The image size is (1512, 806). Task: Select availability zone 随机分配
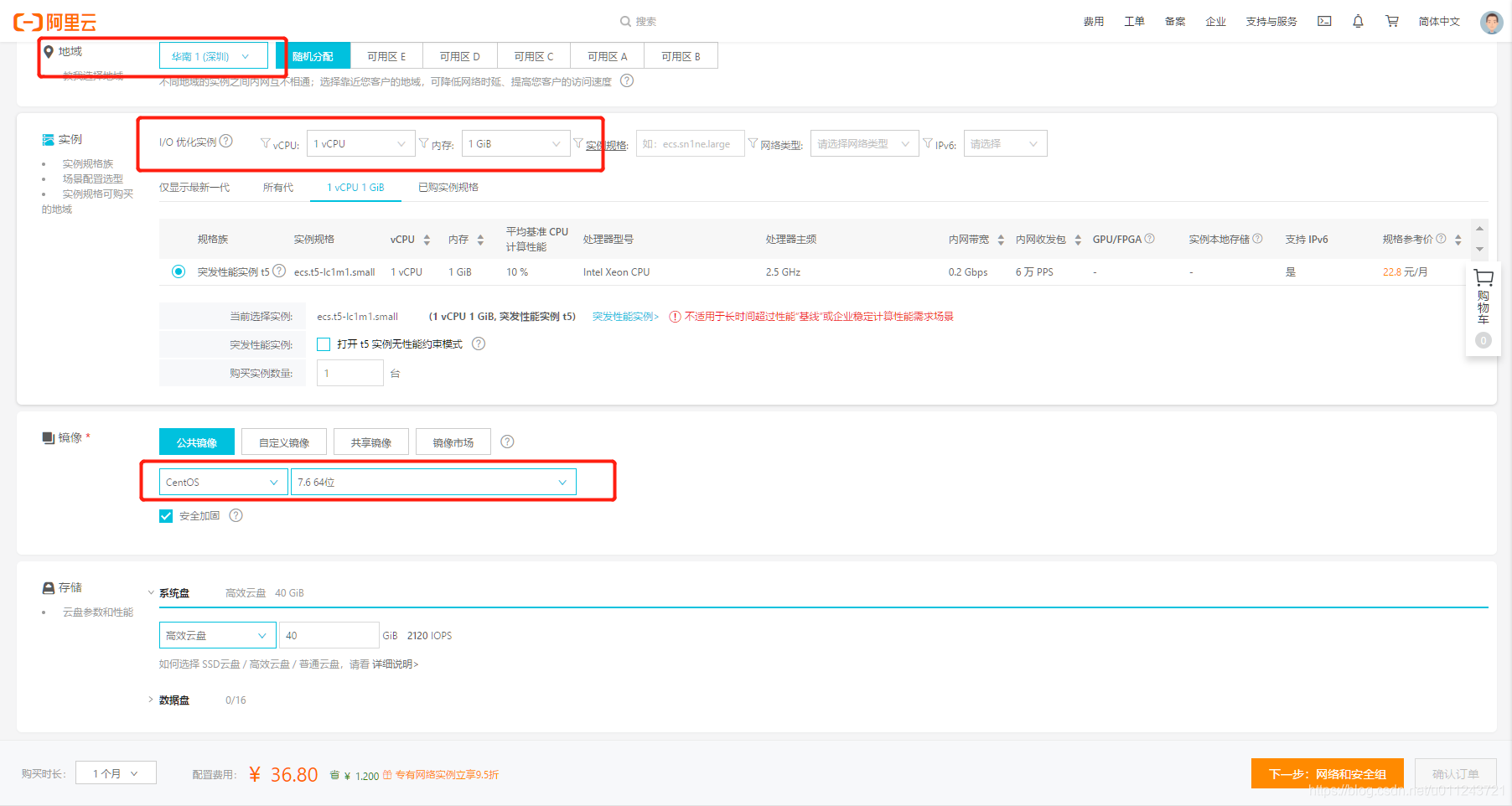pyautogui.click(x=313, y=56)
